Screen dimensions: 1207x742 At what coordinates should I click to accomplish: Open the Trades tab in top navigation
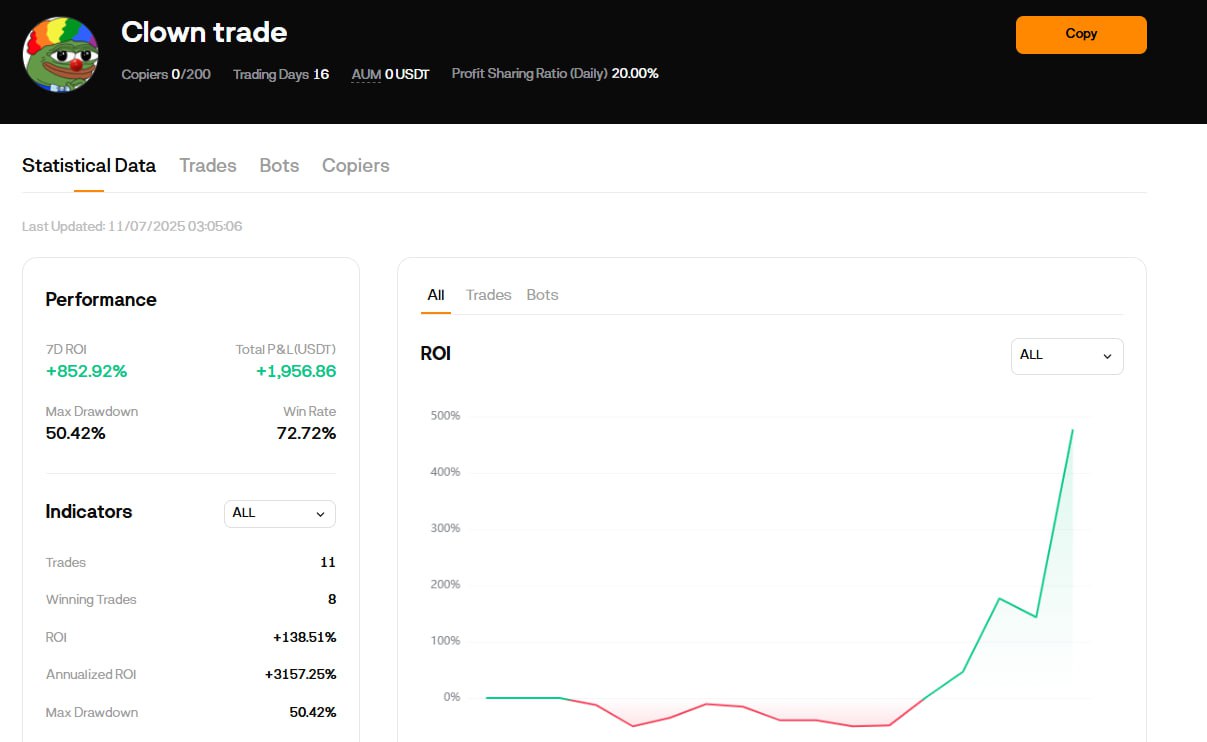tap(208, 166)
